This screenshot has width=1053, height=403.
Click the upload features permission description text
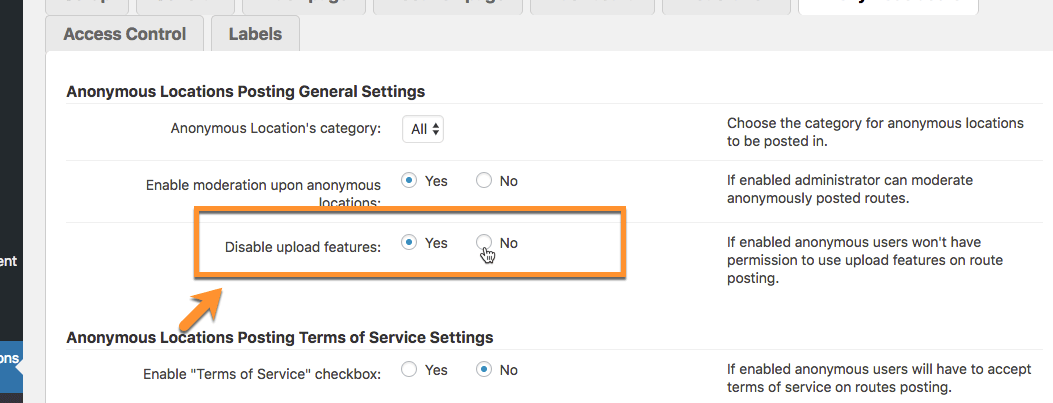(865, 261)
